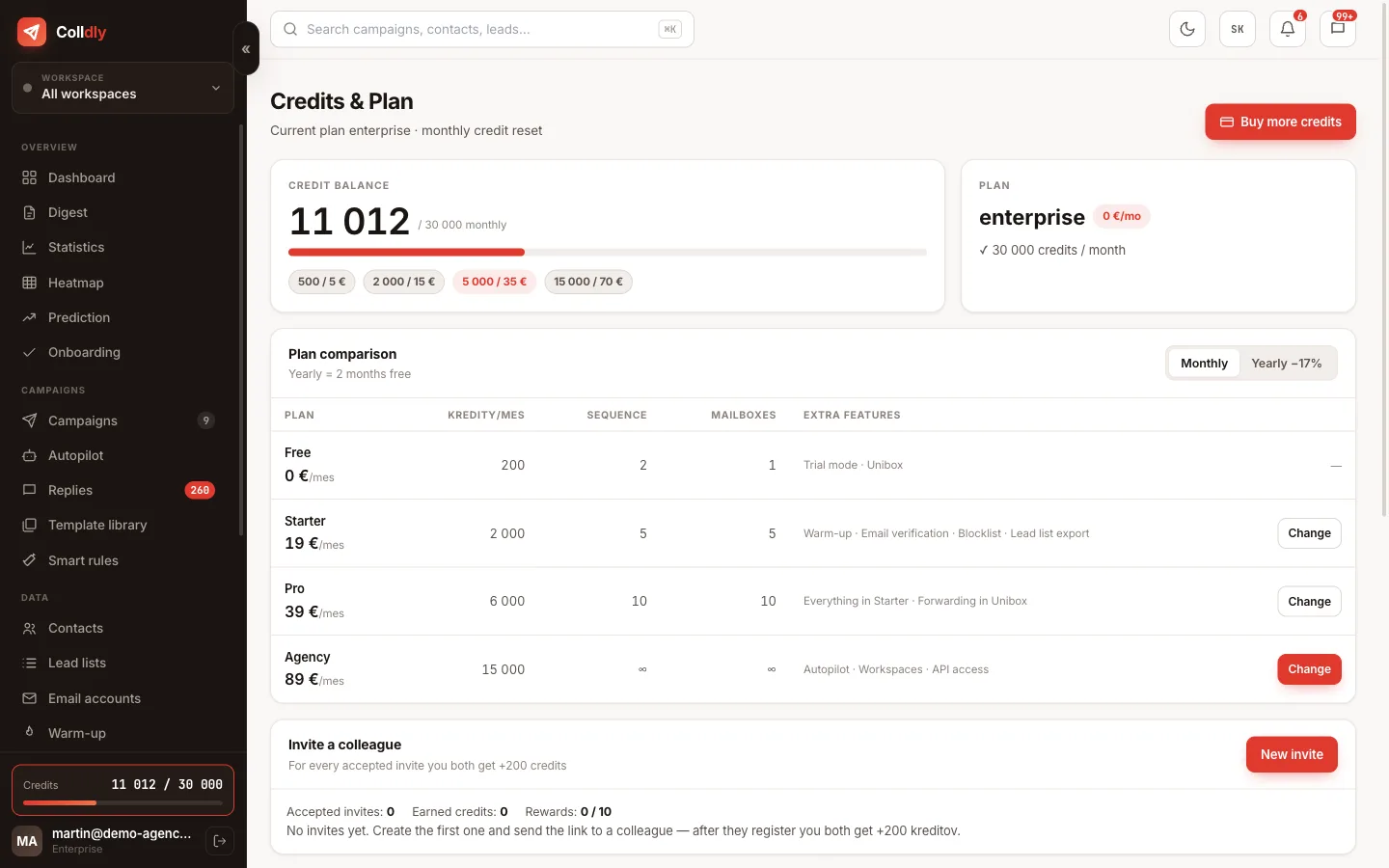Click the Onboarding checkmark icon
Viewport: 1389px width, 868px height.
(x=30, y=352)
